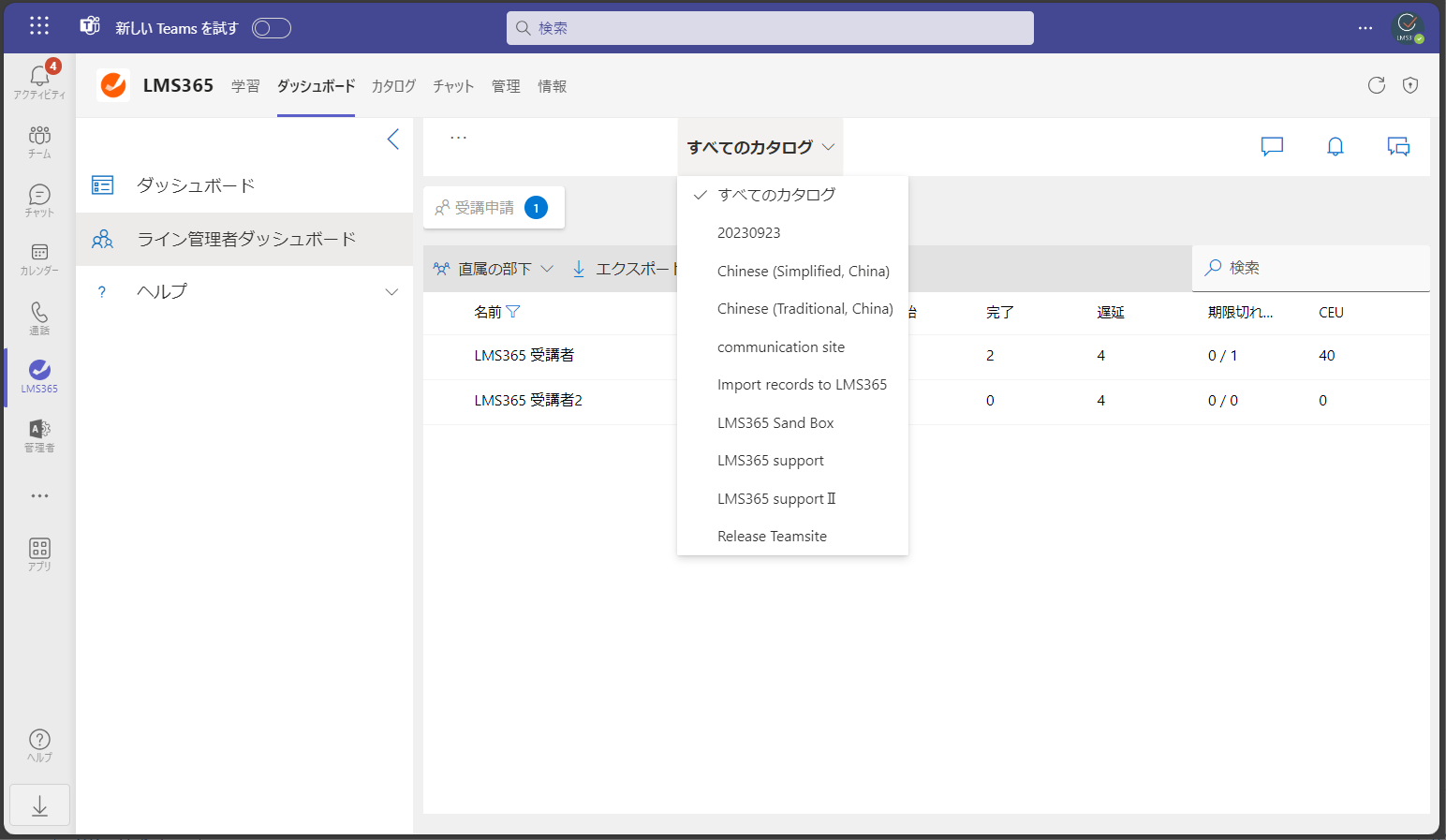Image resolution: width=1446 pixels, height=840 pixels.
Task: Open the Admin (管理者) app icon
Action: pyautogui.click(x=39, y=435)
